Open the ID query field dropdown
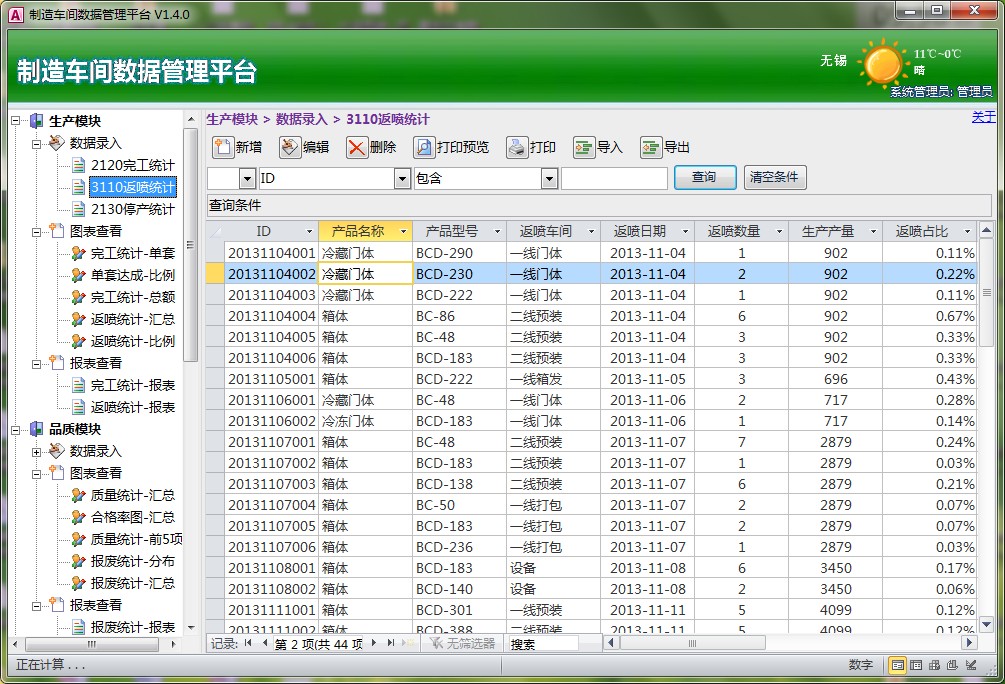1005x684 pixels. [402, 178]
